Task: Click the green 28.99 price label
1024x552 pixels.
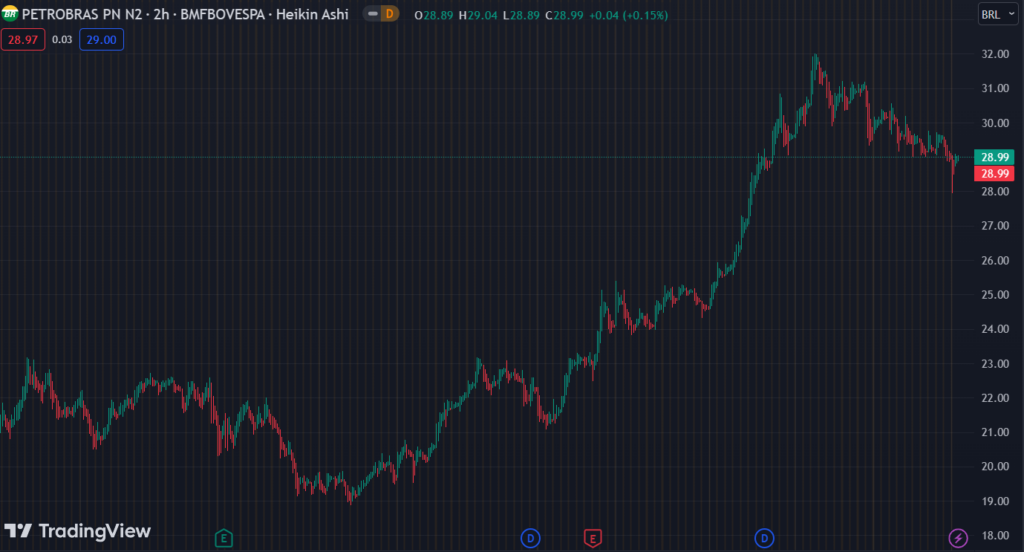Action: 994,157
